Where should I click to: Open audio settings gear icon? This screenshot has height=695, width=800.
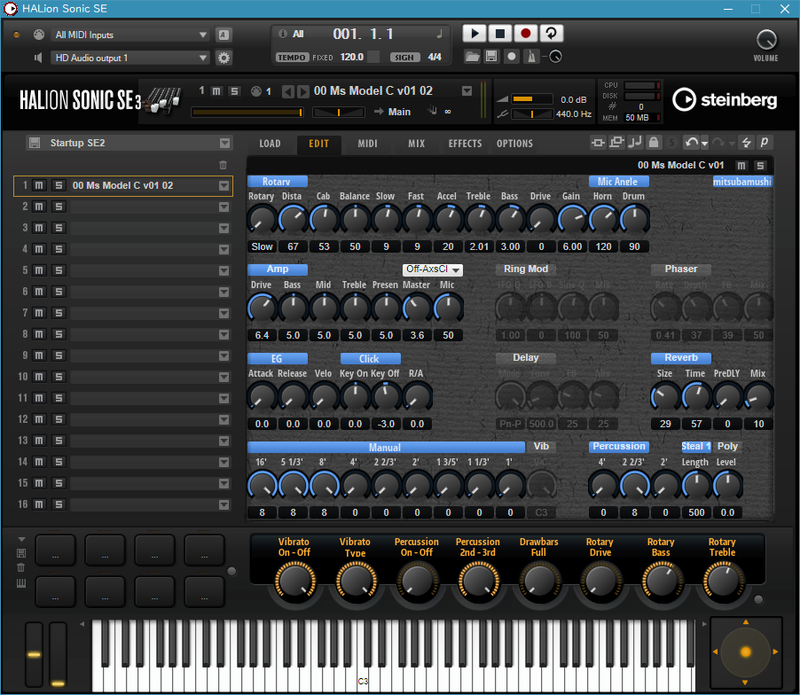pyautogui.click(x=223, y=58)
